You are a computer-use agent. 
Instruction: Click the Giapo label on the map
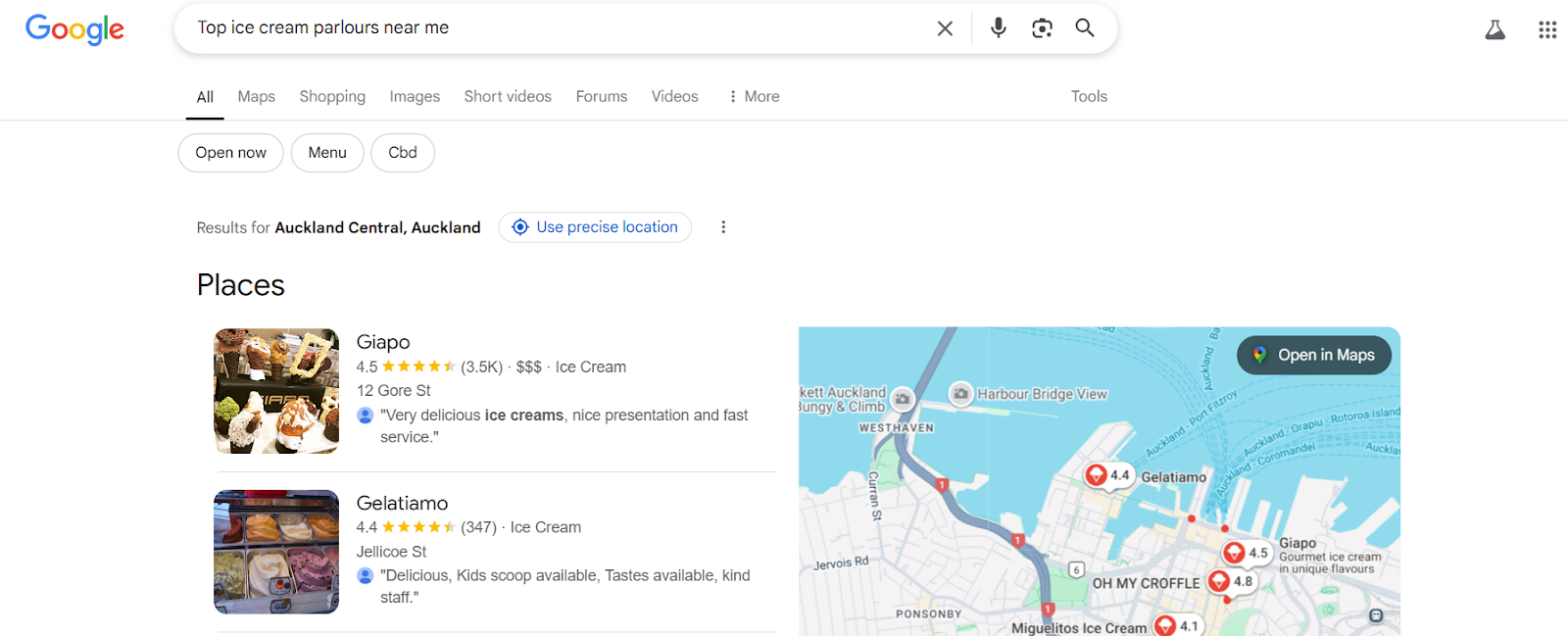1298,543
